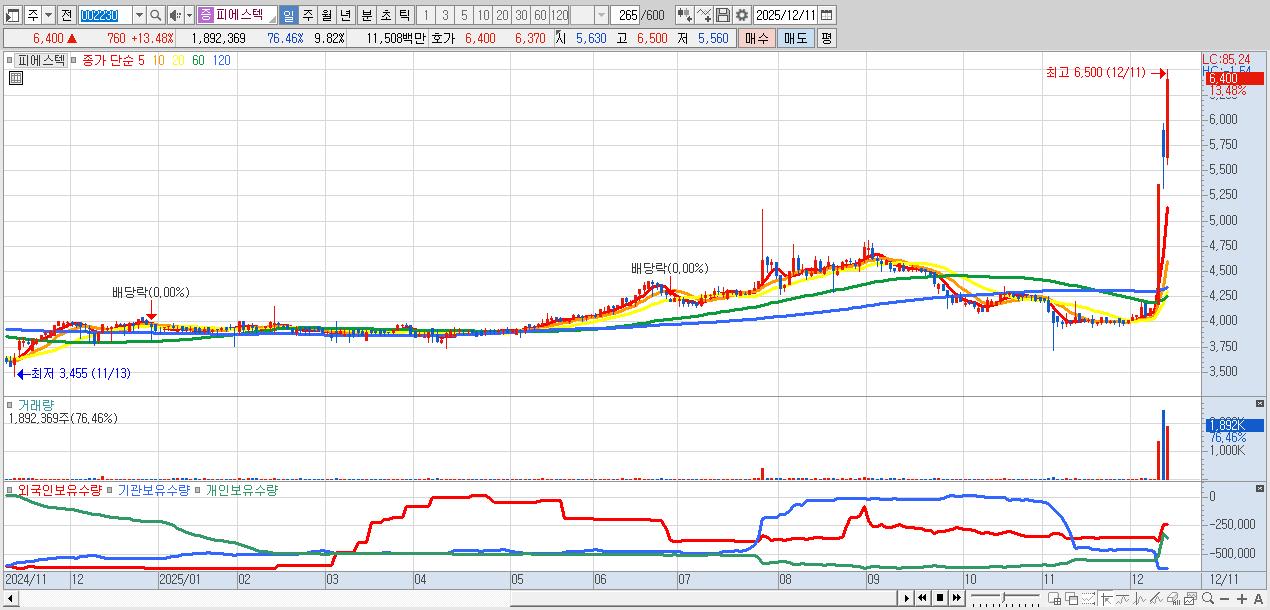Viewport: 1270px width, 610px height.
Task: Click the stop button in bottom controls
Action: [x=940, y=598]
